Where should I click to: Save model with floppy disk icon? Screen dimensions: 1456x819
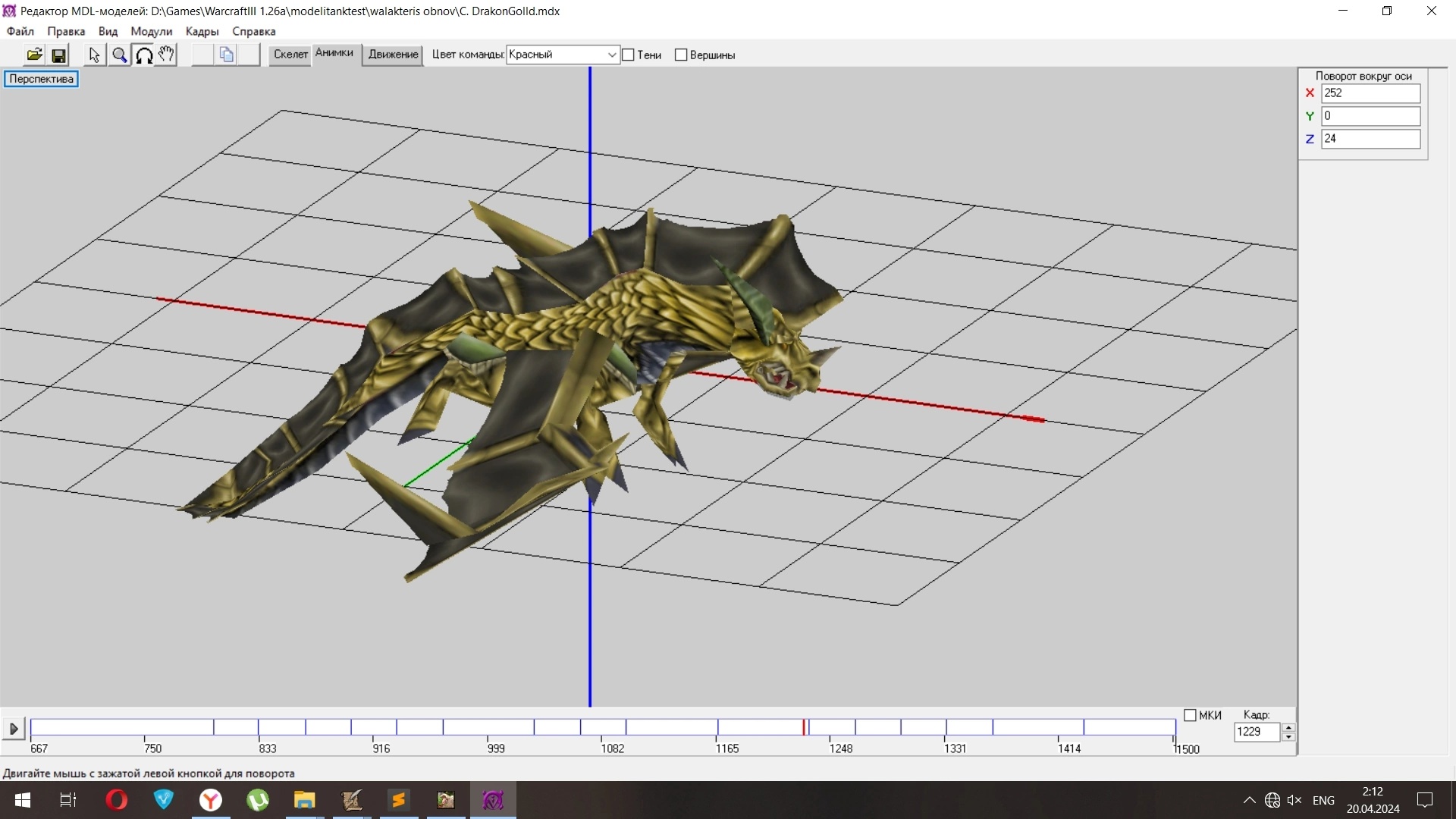click(x=58, y=55)
